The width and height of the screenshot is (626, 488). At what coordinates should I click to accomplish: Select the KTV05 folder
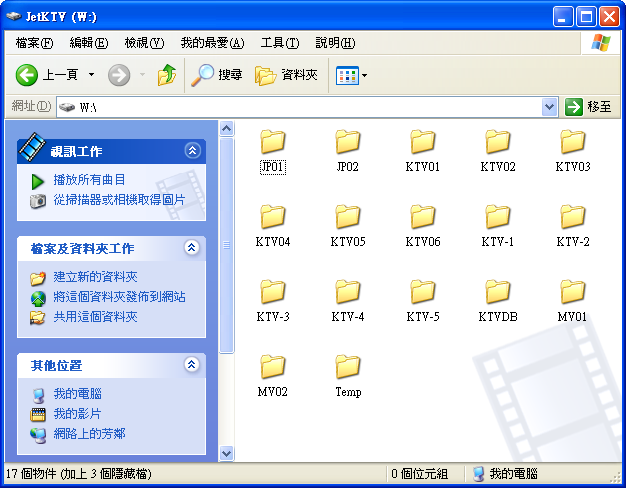347,226
